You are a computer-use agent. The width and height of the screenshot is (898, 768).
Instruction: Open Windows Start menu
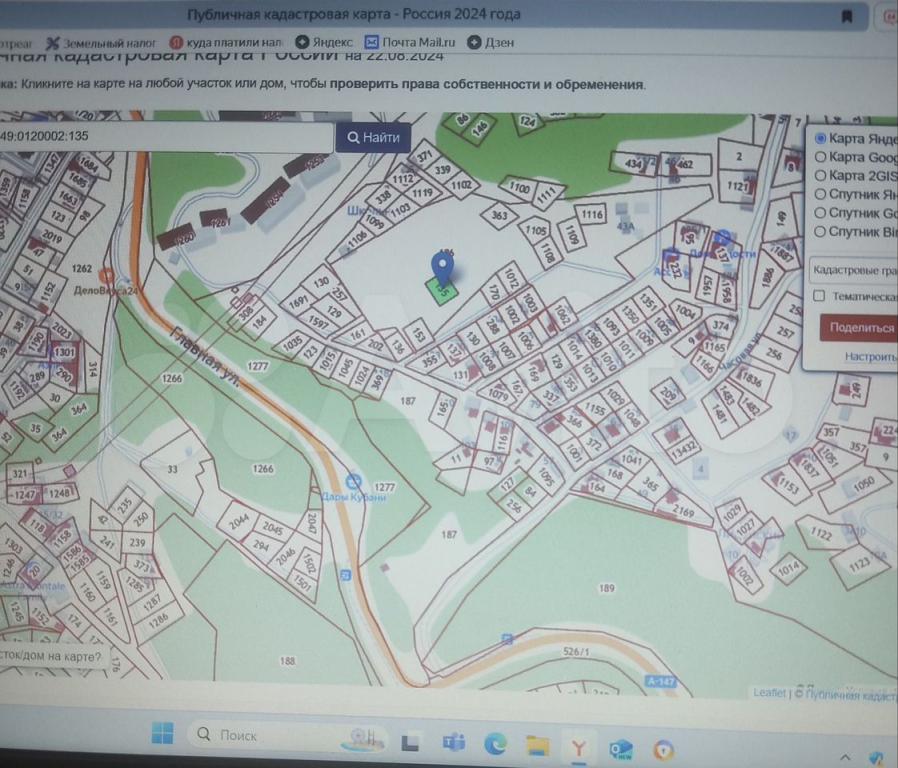[x=163, y=734]
